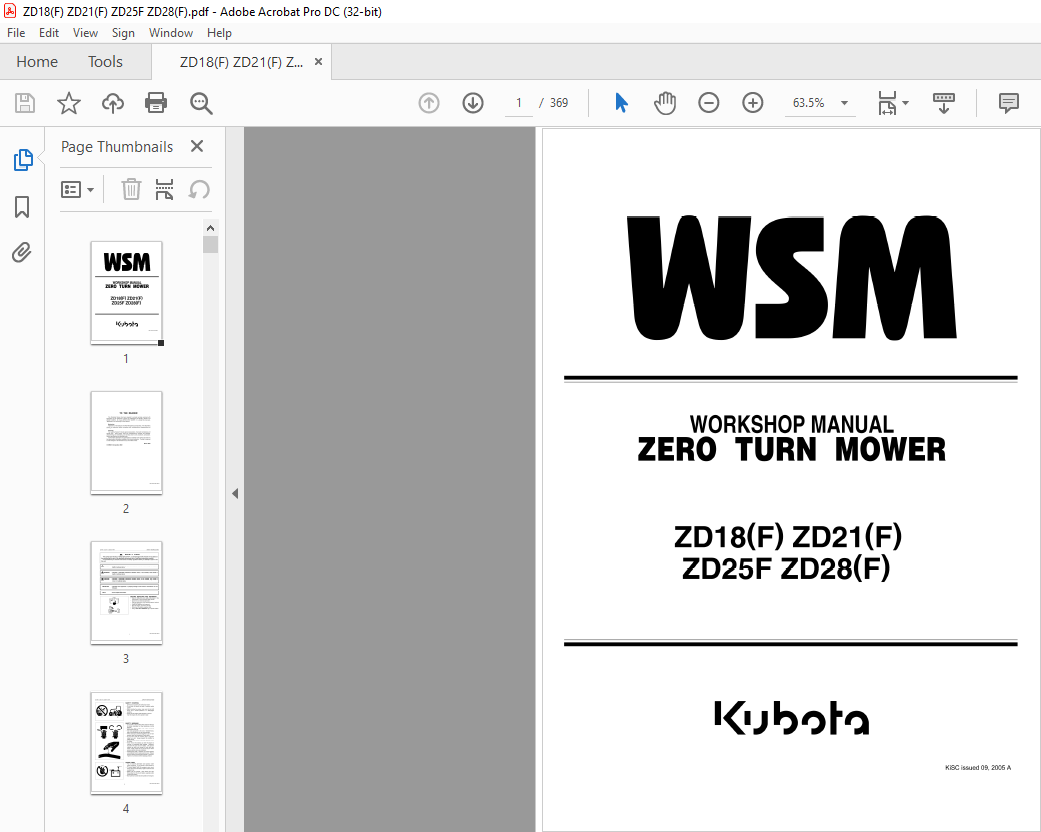Viewport: 1041px width, 832px height.
Task: Open the Attachments paperclip panel
Action: (x=21, y=252)
